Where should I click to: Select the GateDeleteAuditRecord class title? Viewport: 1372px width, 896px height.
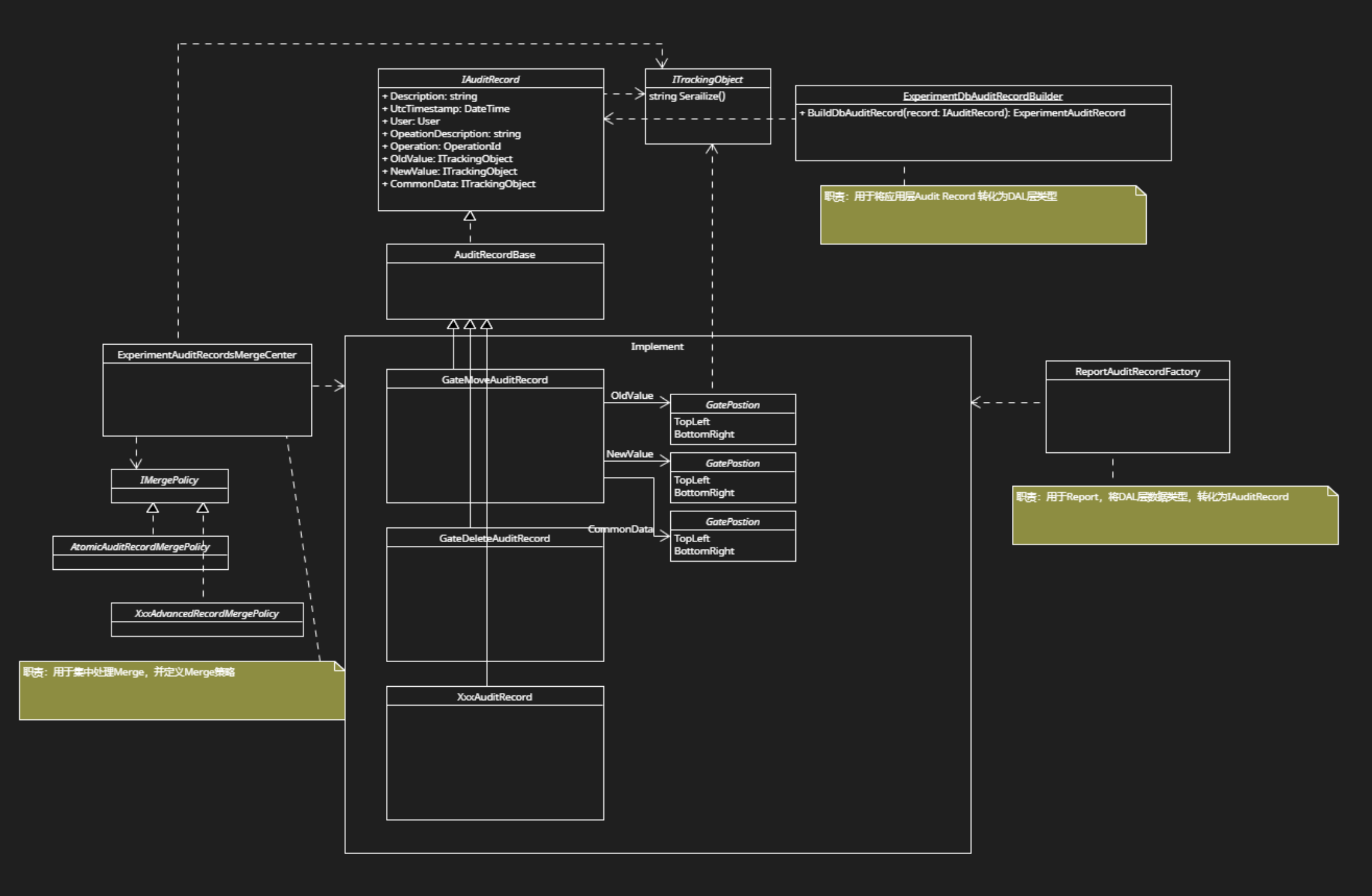coord(495,538)
